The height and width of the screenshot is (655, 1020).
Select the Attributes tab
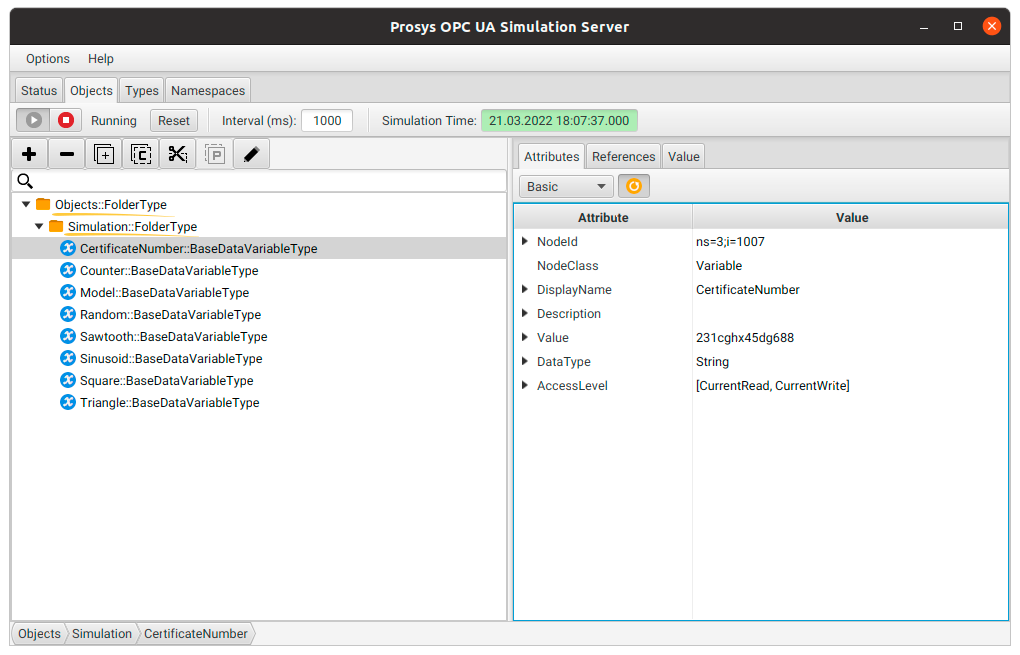click(x=552, y=156)
